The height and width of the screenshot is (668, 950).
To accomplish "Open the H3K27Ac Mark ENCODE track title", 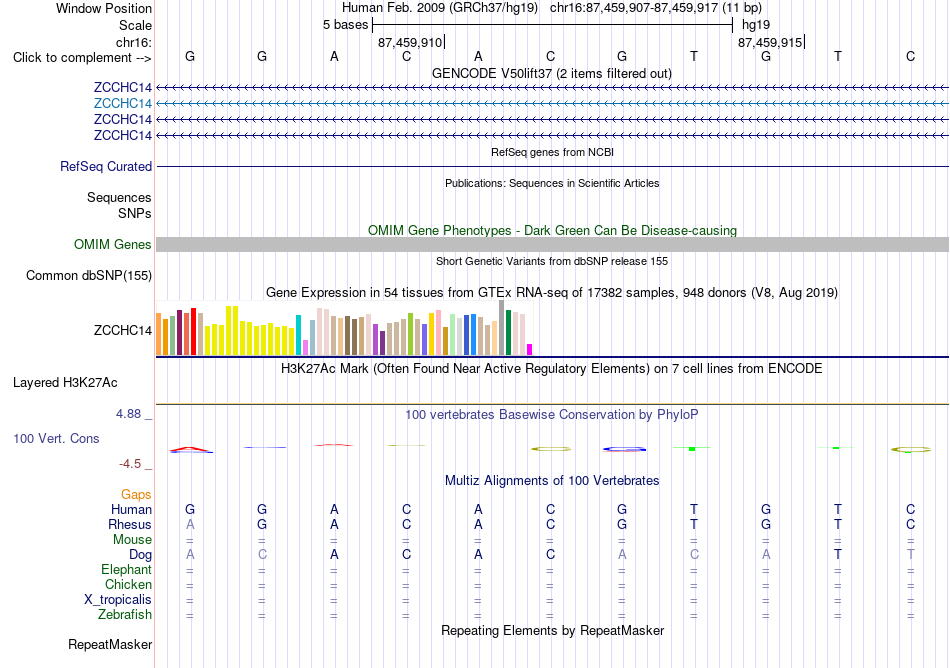I will pos(551,369).
